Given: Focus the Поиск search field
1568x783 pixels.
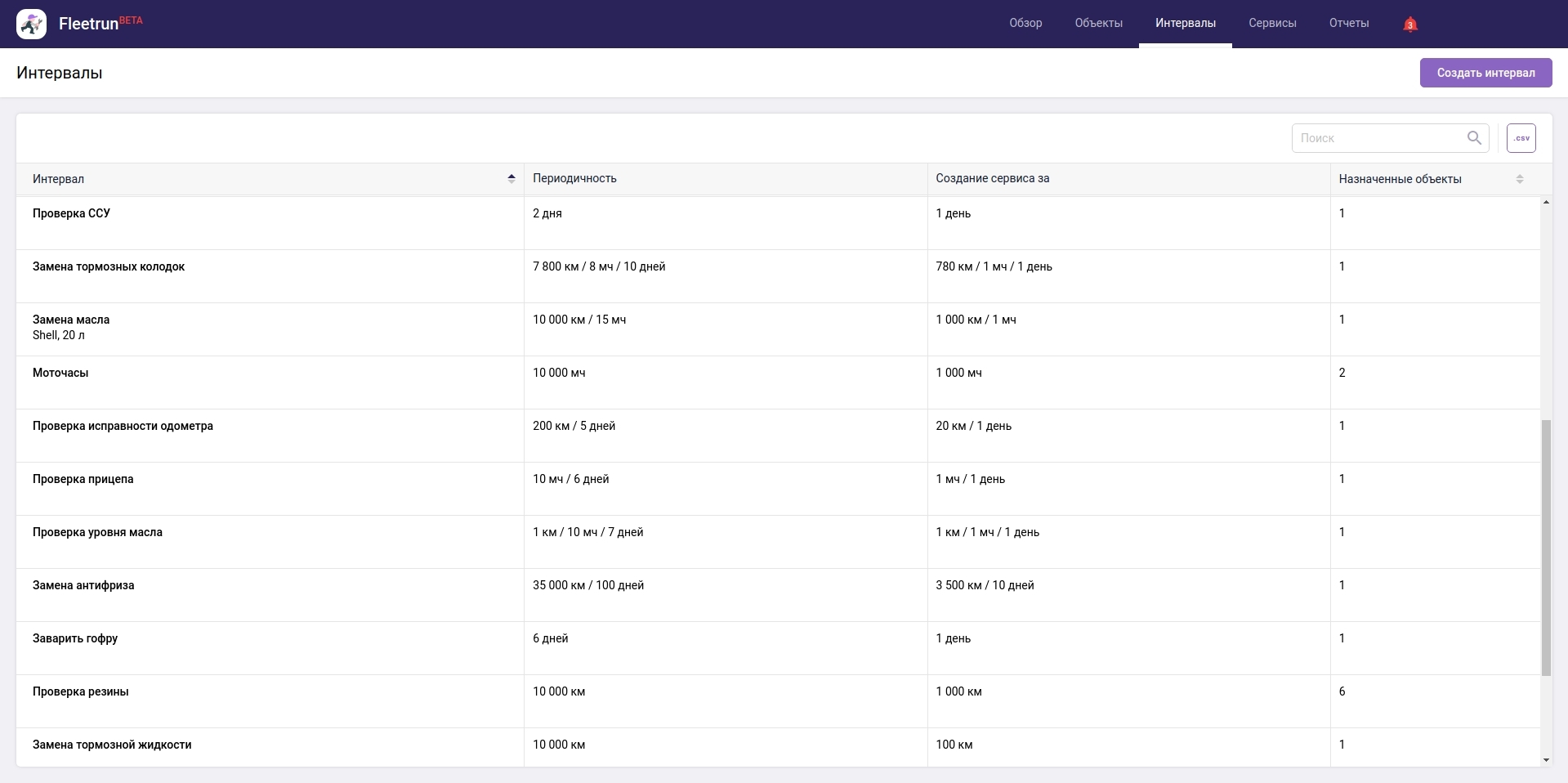Looking at the screenshot, I should coord(1378,138).
